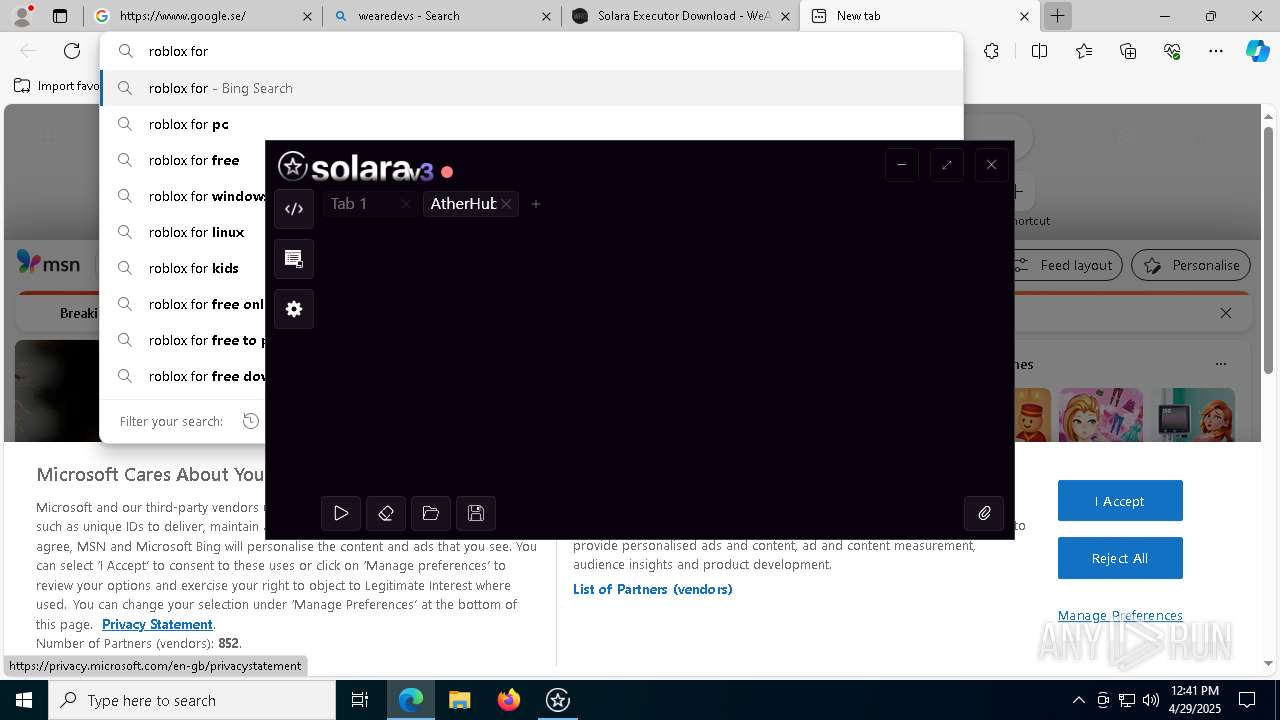
Task: Click MSN Personalise button
Action: [1191, 265]
